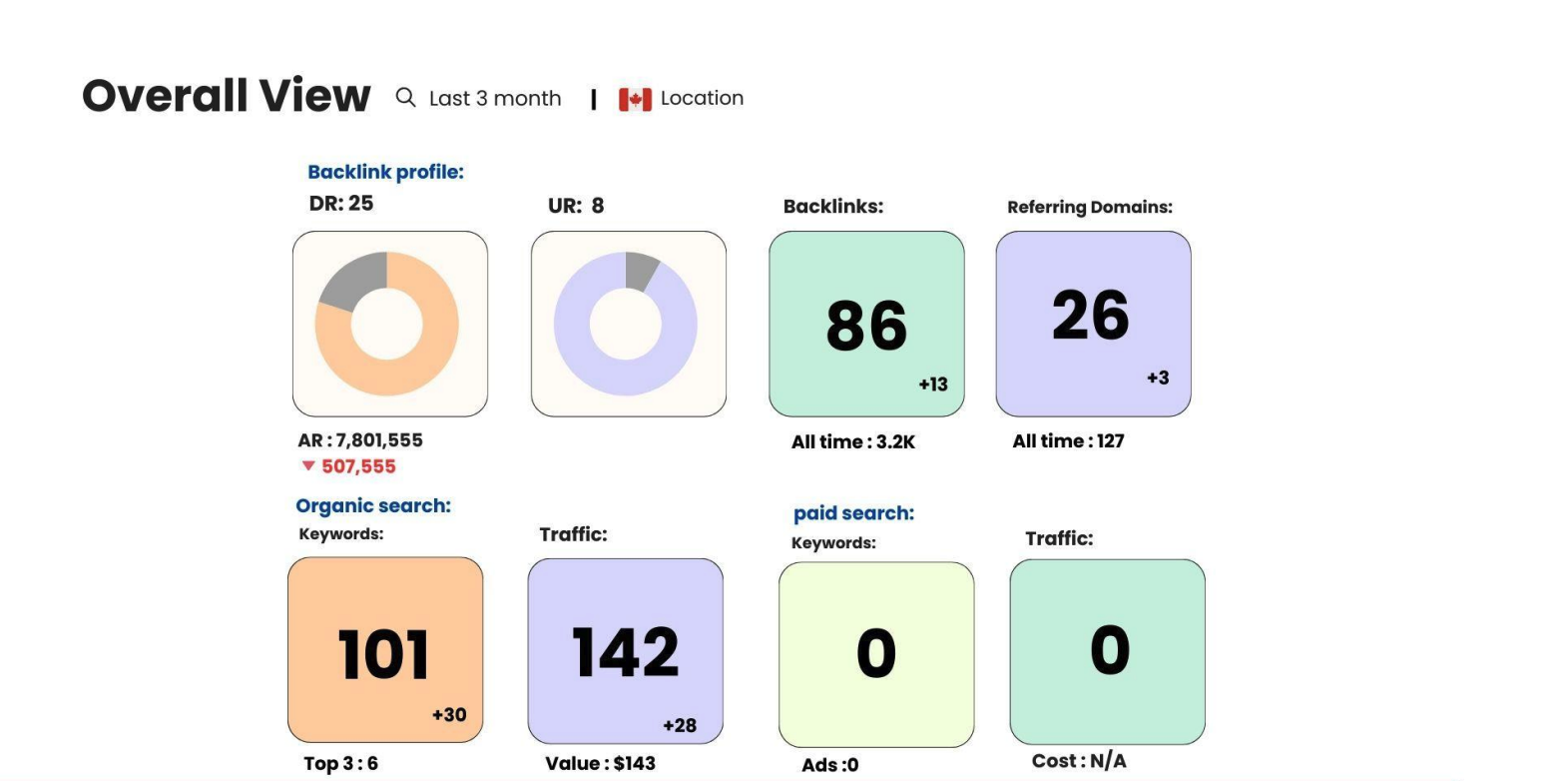Viewport: 1568px width, 781px height.
Task: Click the paid Keywords 0 card
Action: (x=876, y=654)
